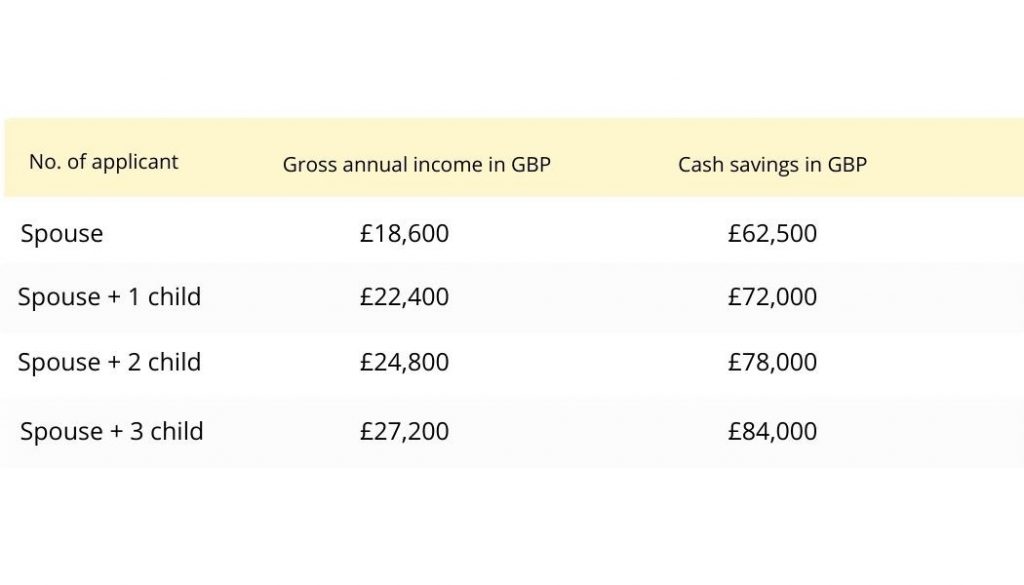Click the £18,600 income cell
Screen dimensions: 1024x585
tap(404, 234)
